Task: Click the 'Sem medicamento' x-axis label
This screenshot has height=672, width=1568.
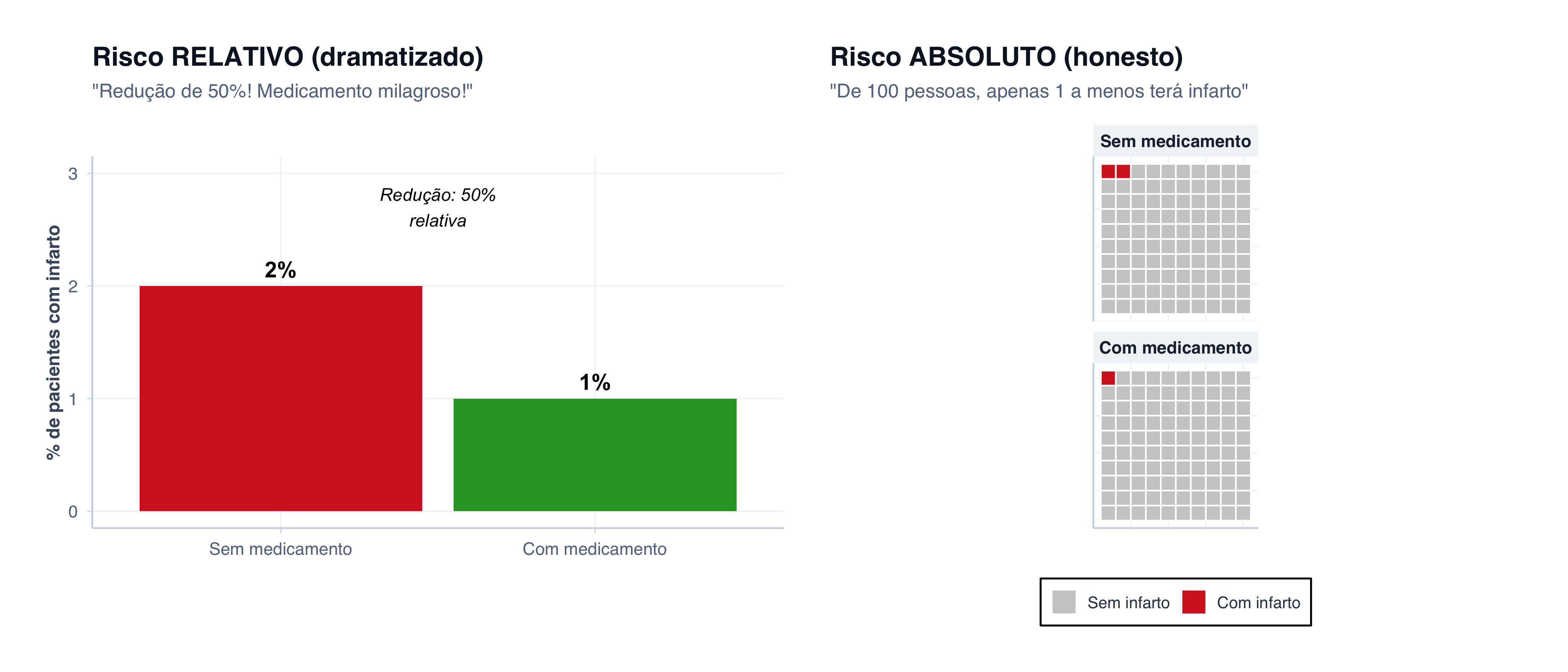Action: click(x=281, y=549)
